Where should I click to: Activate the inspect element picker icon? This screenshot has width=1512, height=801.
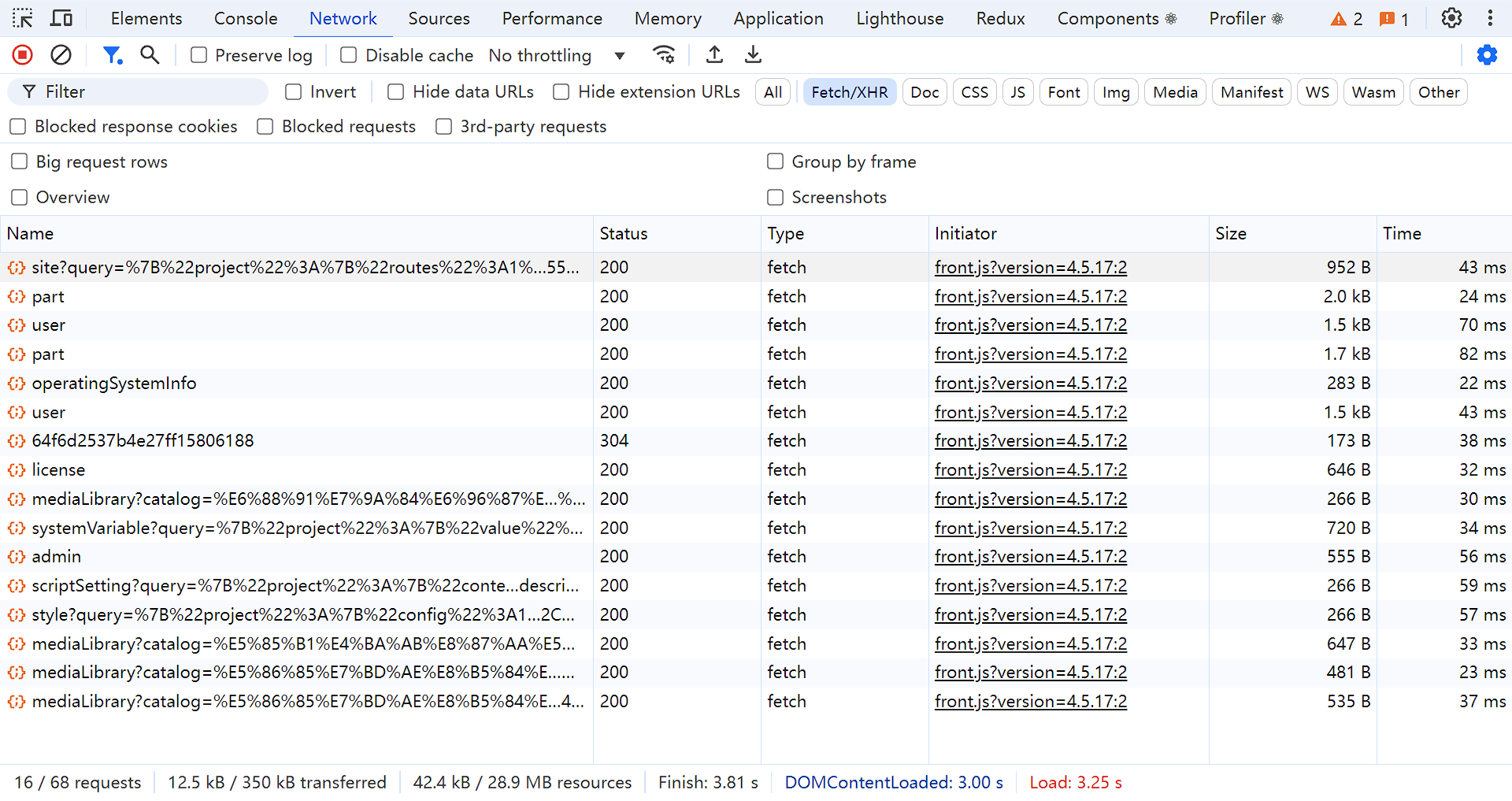(x=23, y=18)
